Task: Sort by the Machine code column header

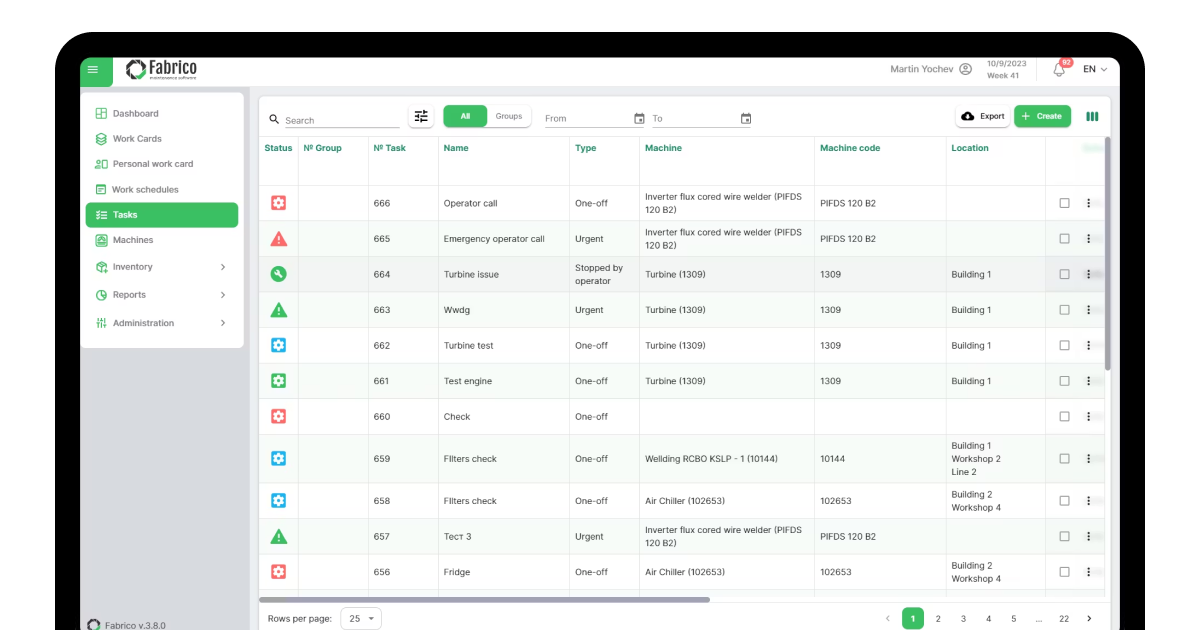Action: pyautogui.click(x=850, y=148)
